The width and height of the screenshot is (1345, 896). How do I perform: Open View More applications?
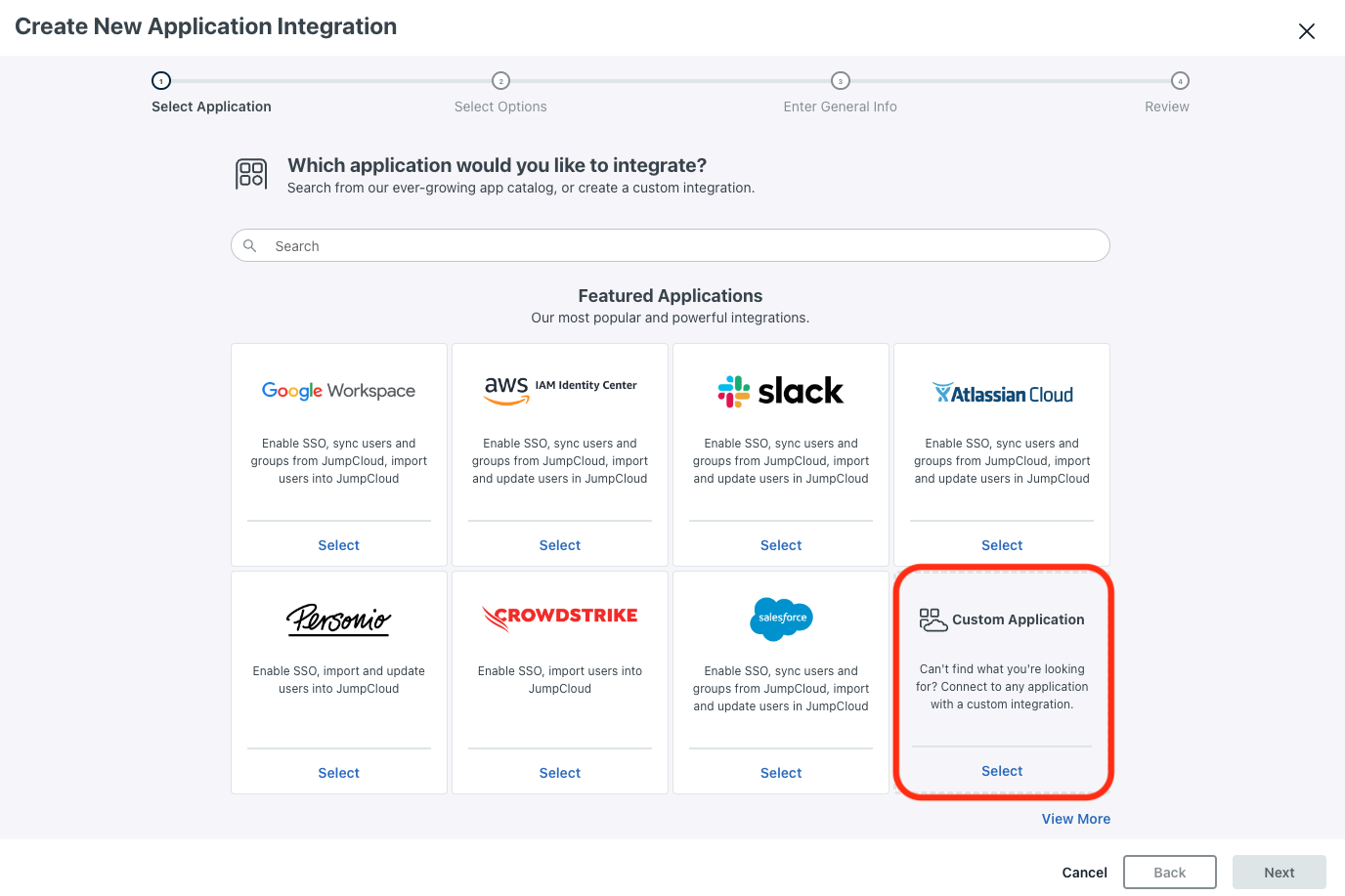(1076, 819)
